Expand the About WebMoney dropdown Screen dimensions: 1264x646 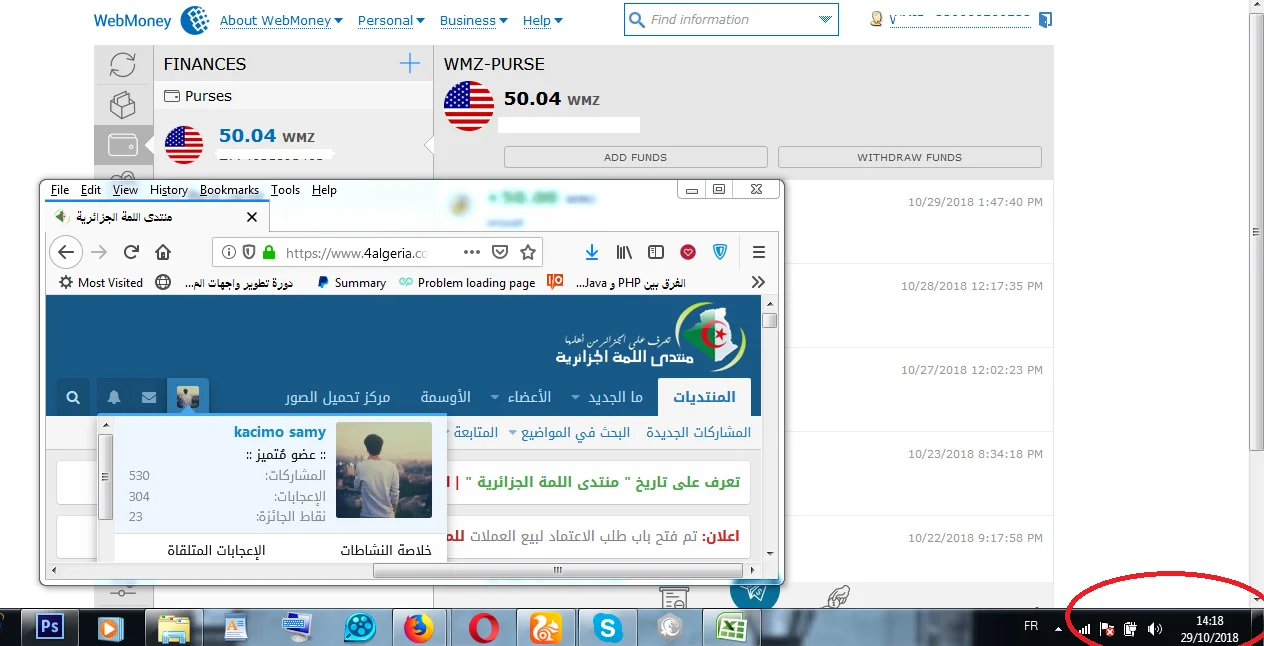click(281, 20)
